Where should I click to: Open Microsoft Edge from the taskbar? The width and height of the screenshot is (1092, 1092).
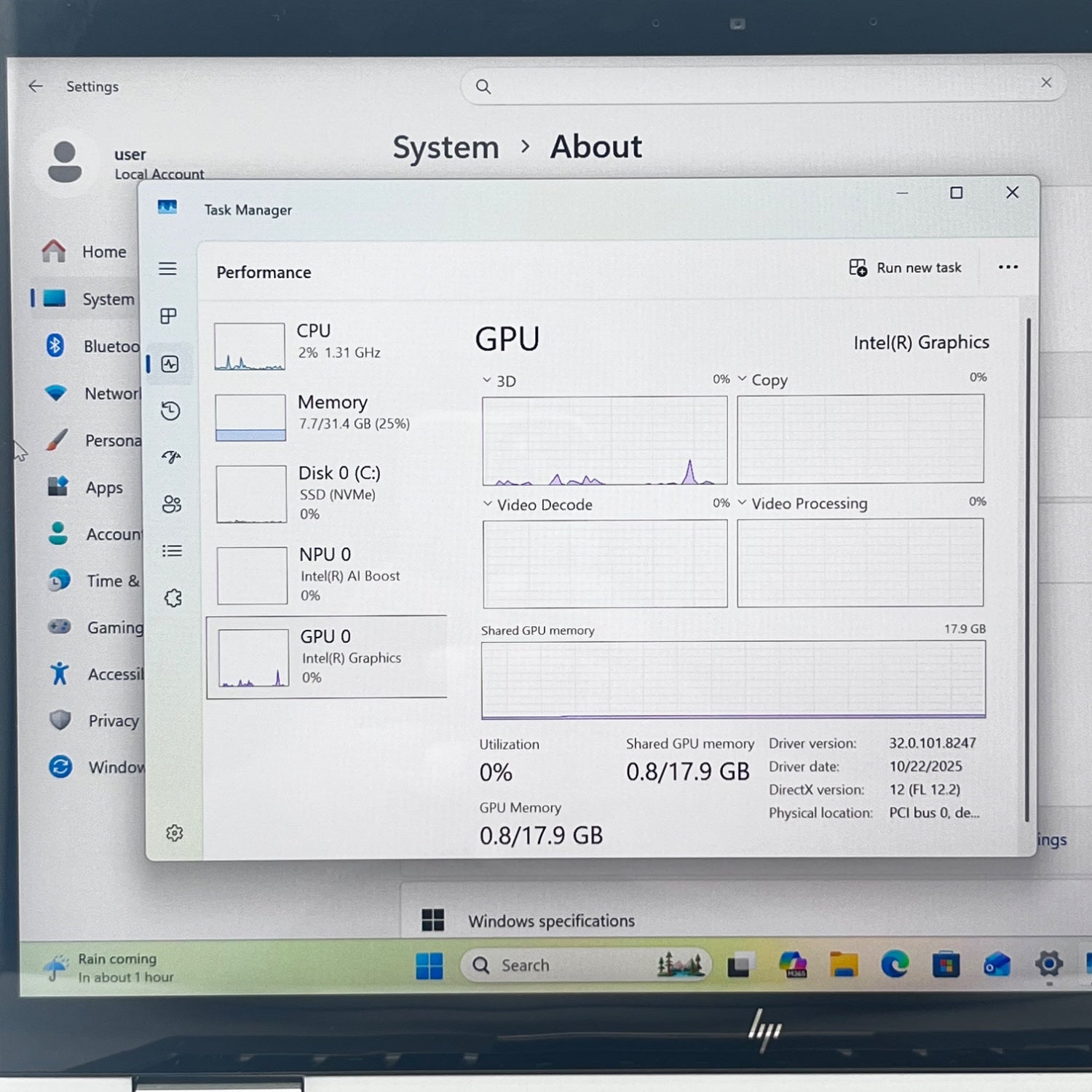click(x=895, y=965)
